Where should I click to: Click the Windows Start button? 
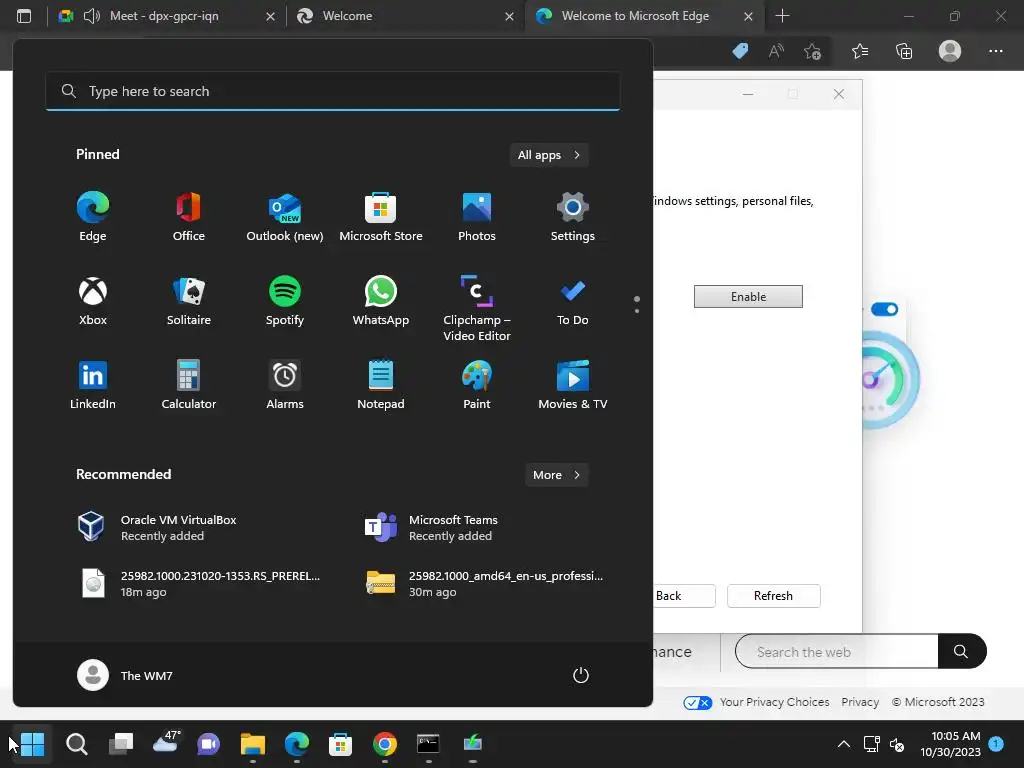32,744
